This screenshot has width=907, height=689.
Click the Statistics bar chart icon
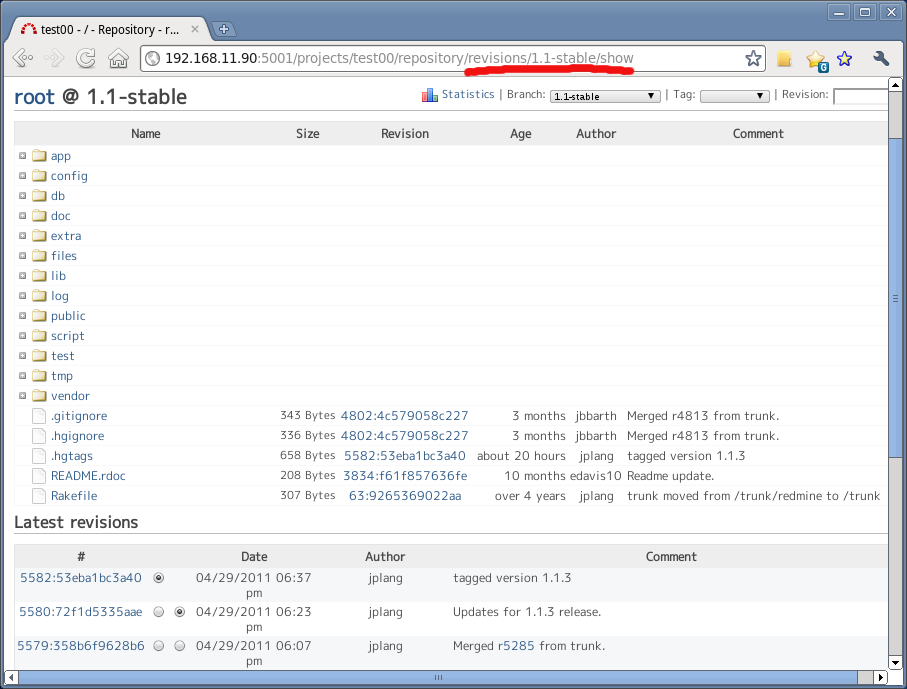pos(430,95)
